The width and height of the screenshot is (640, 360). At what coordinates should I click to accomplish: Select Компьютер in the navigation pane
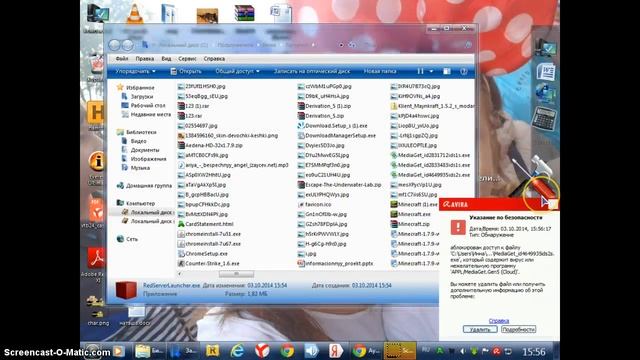136,203
